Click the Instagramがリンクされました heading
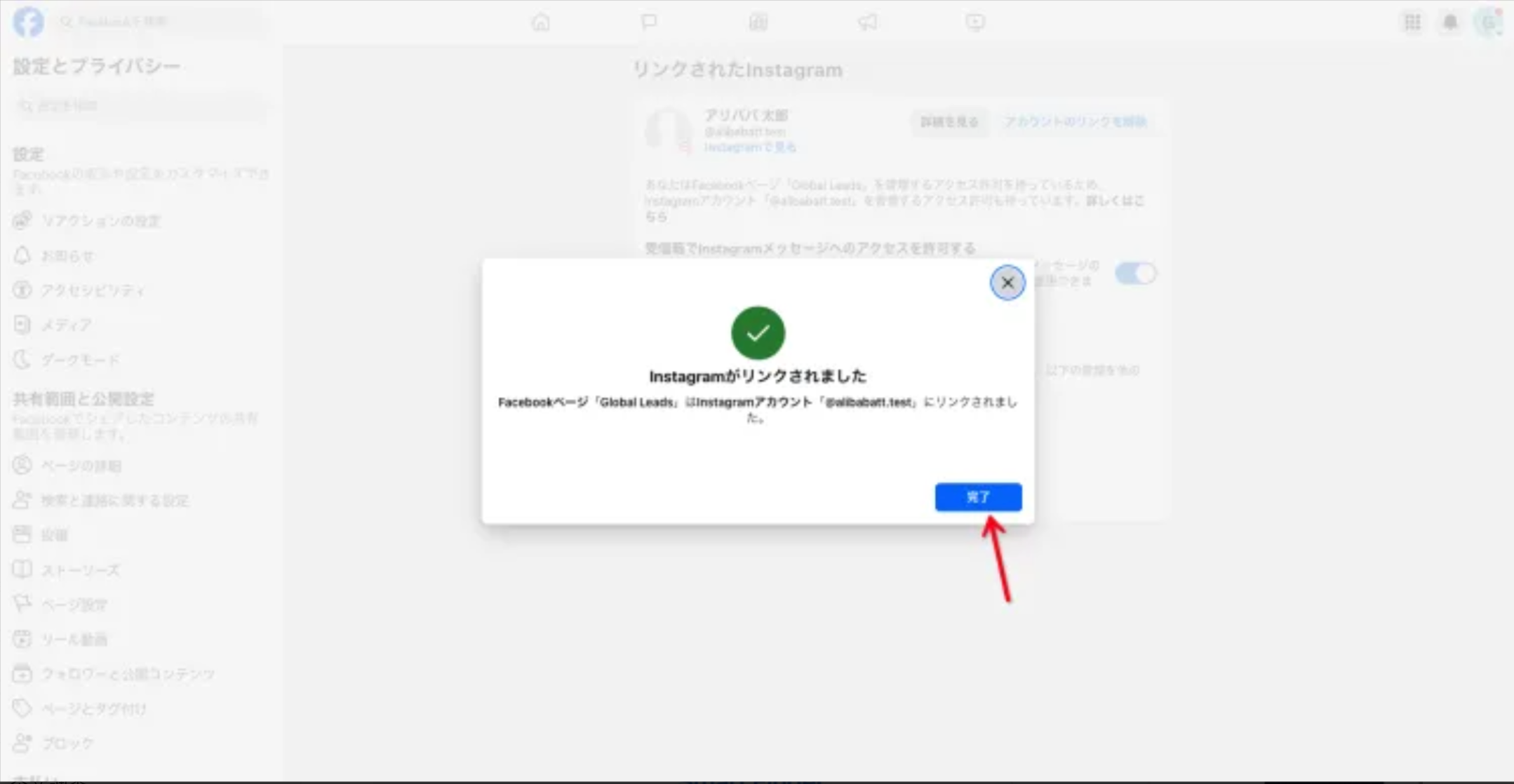1514x784 pixels. (x=758, y=377)
